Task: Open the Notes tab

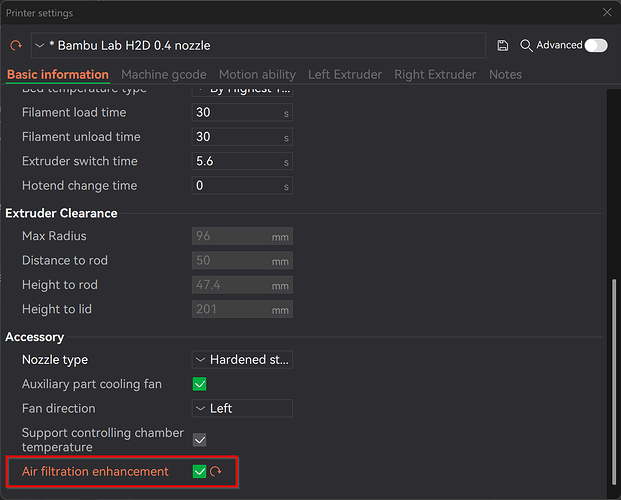Action: 505,74
